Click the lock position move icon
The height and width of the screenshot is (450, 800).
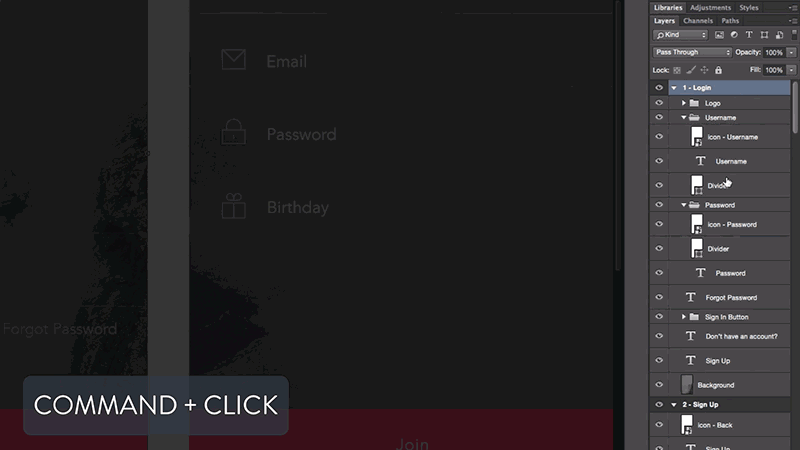point(705,70)
